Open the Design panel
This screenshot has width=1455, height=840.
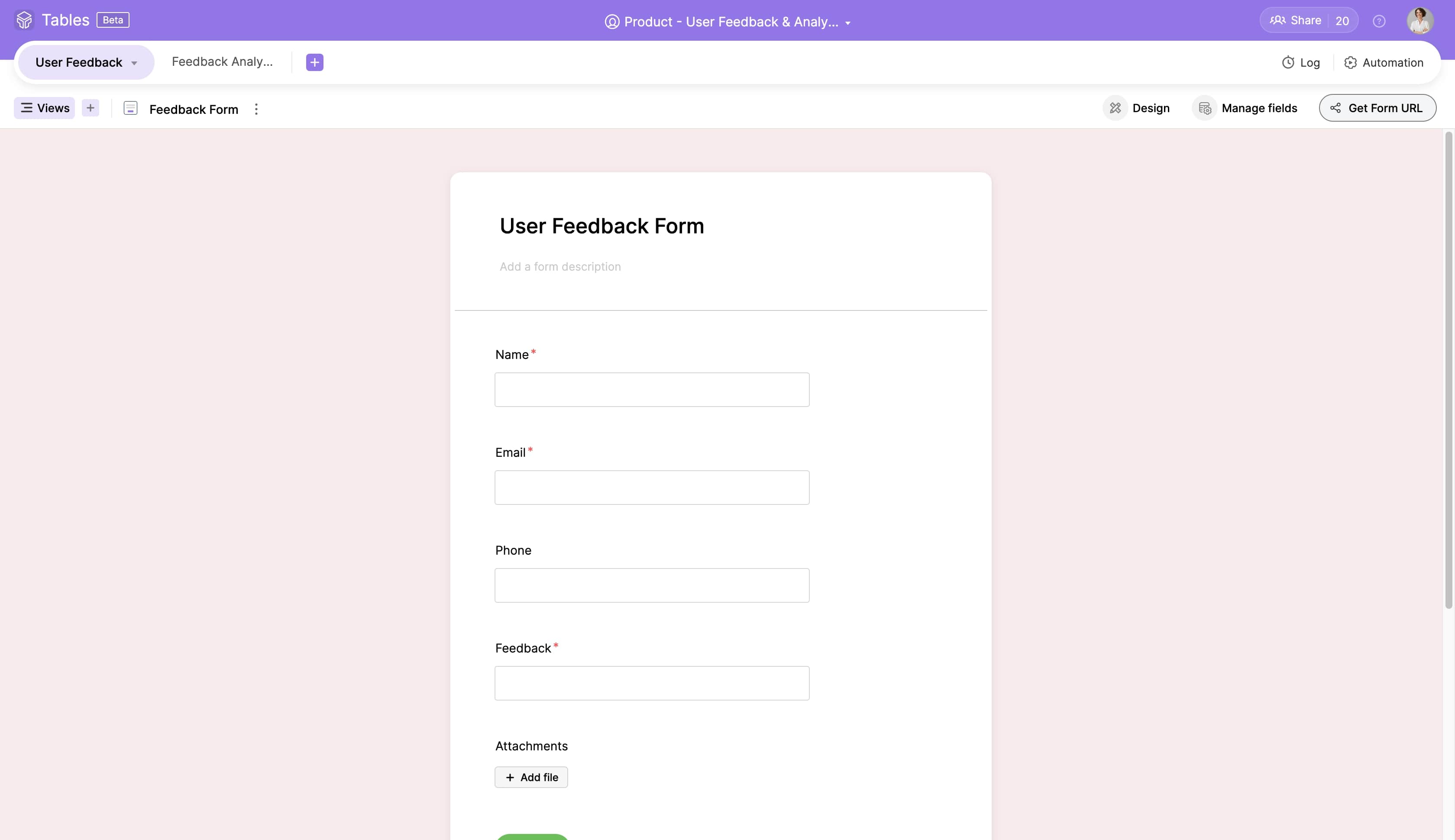click(1137, 108)
